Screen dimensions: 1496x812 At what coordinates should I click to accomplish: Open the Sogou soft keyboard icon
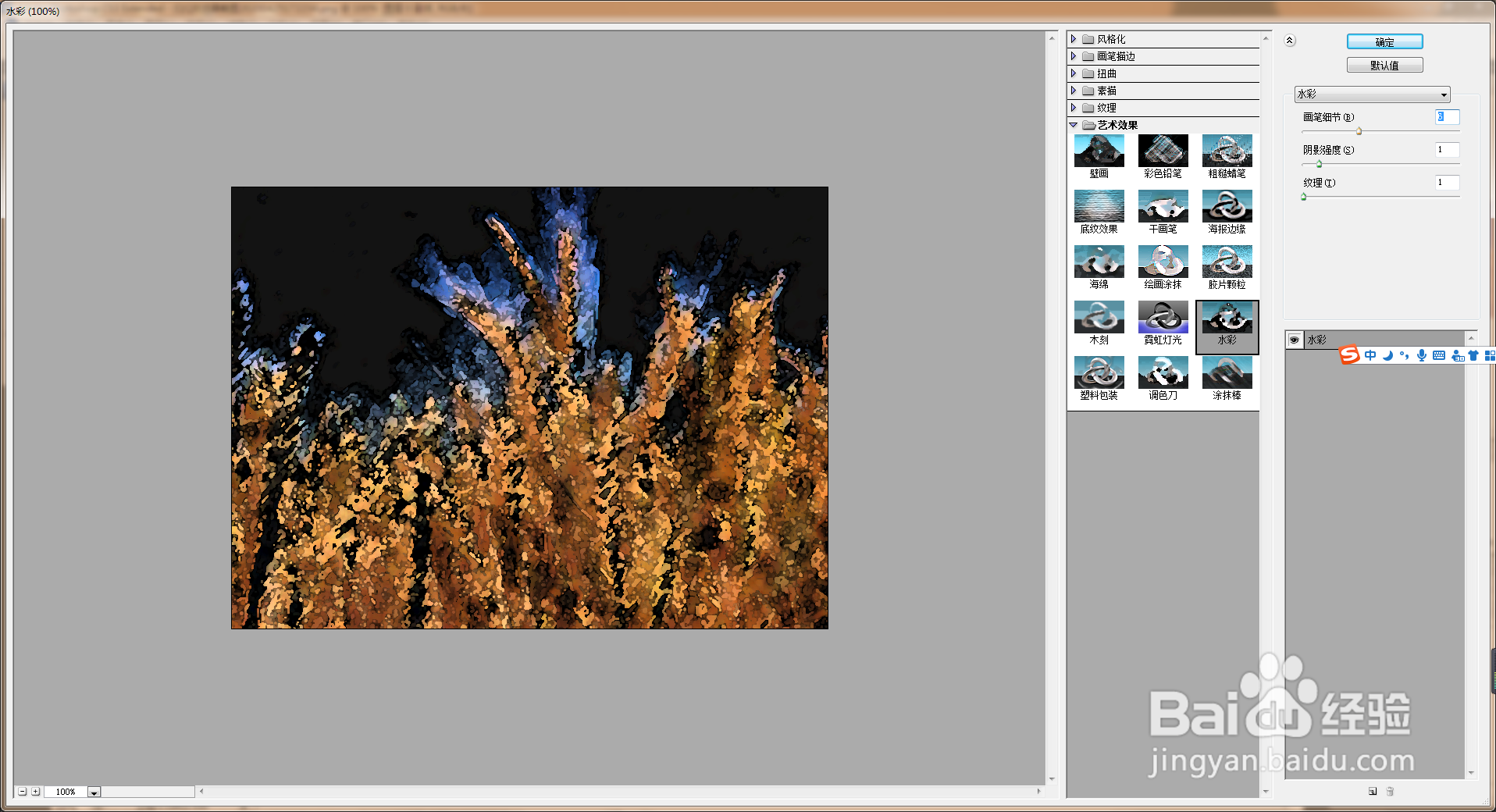(x=1439, y=355)
